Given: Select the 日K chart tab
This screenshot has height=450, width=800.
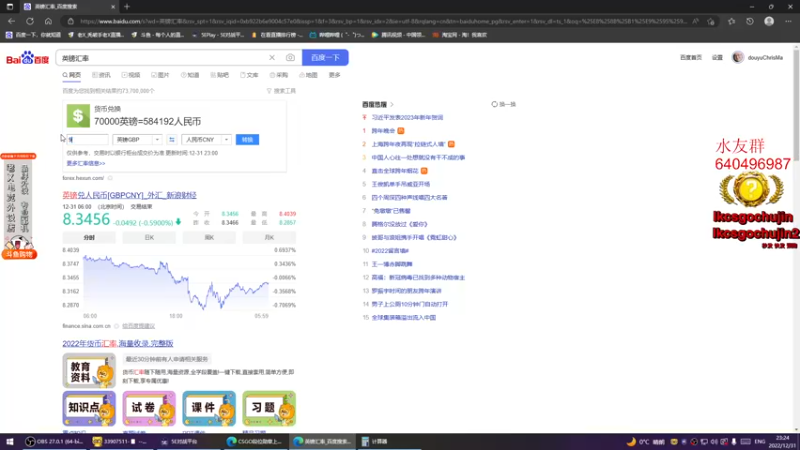Looking at the screenshot, I should tap(149, 237).
